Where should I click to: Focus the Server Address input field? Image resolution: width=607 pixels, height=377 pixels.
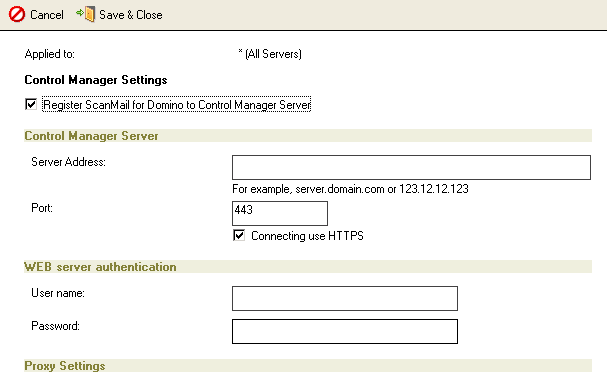pos(411,167)
